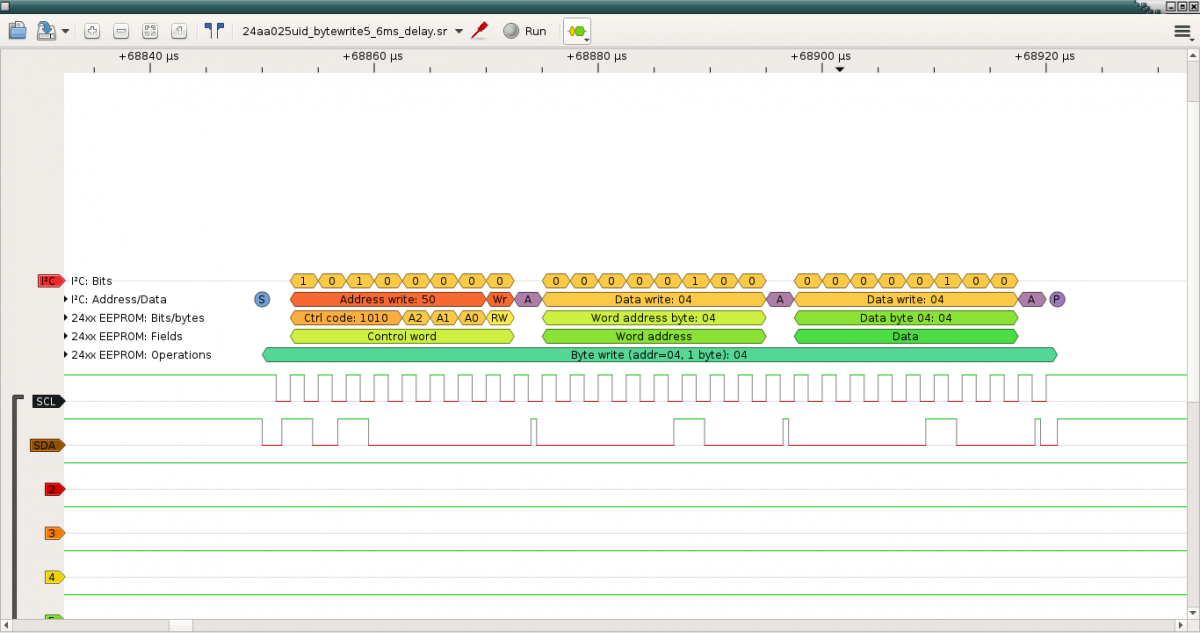This screenshot has width=1200, height=633.
Task: Click the Word address field annotation
Action: point(654,336)
